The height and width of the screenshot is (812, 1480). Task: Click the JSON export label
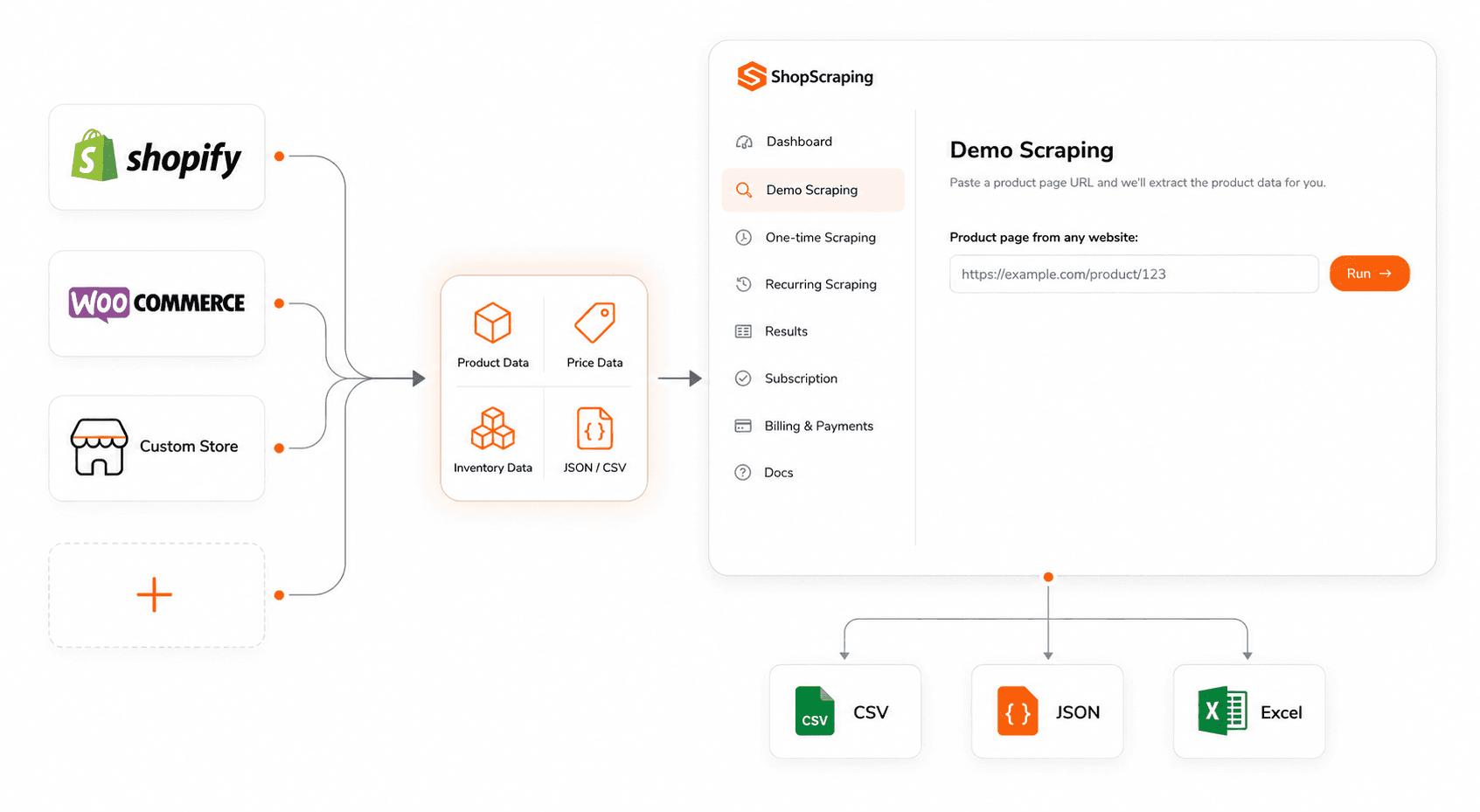(1078, 712)
